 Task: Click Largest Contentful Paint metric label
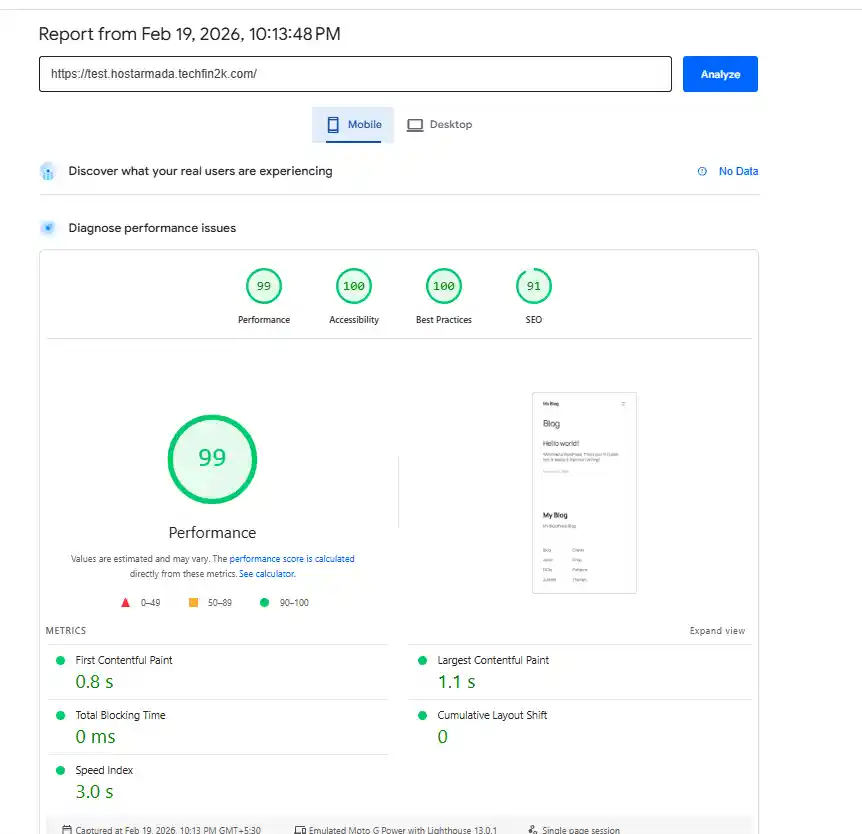pyautogui.click(x=493, y=660)
